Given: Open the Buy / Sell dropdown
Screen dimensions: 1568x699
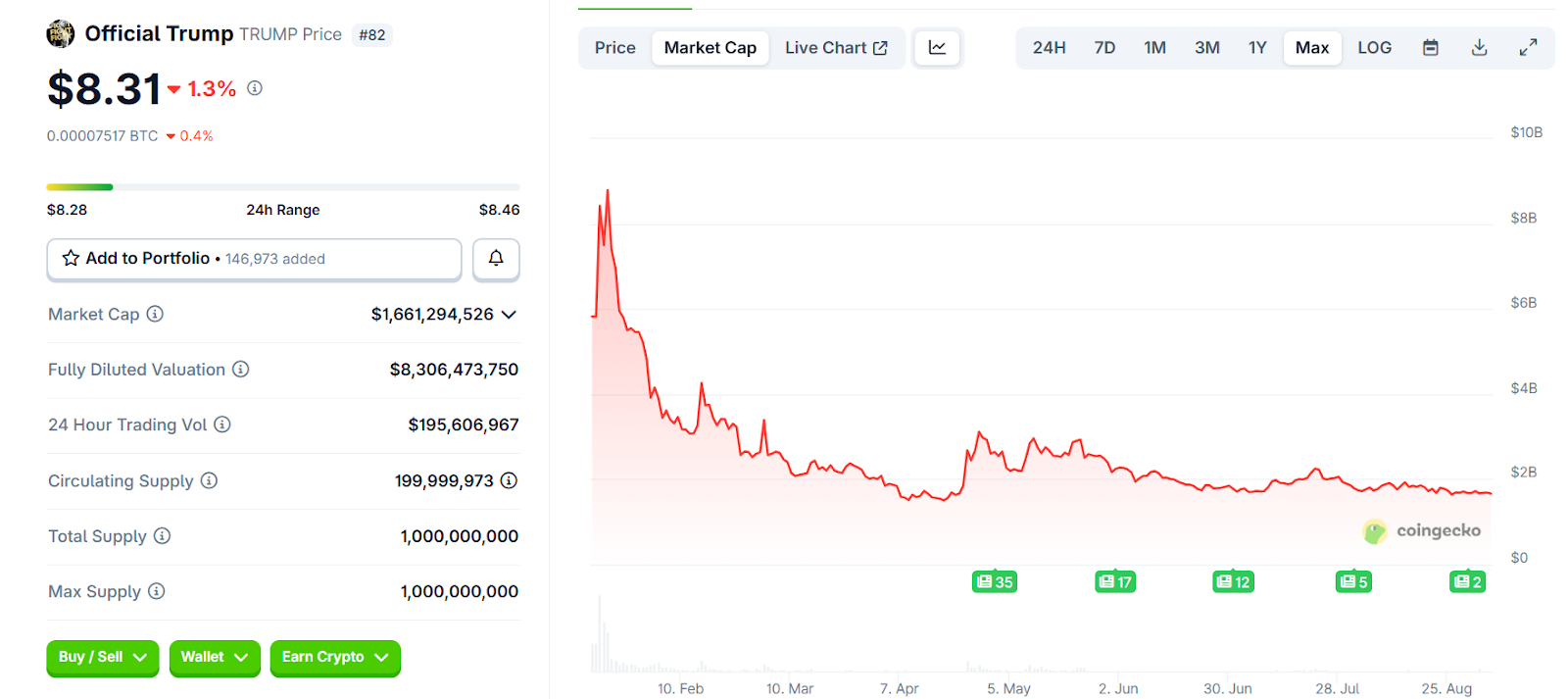Looking at the screenshot, I should coord(102,658).
